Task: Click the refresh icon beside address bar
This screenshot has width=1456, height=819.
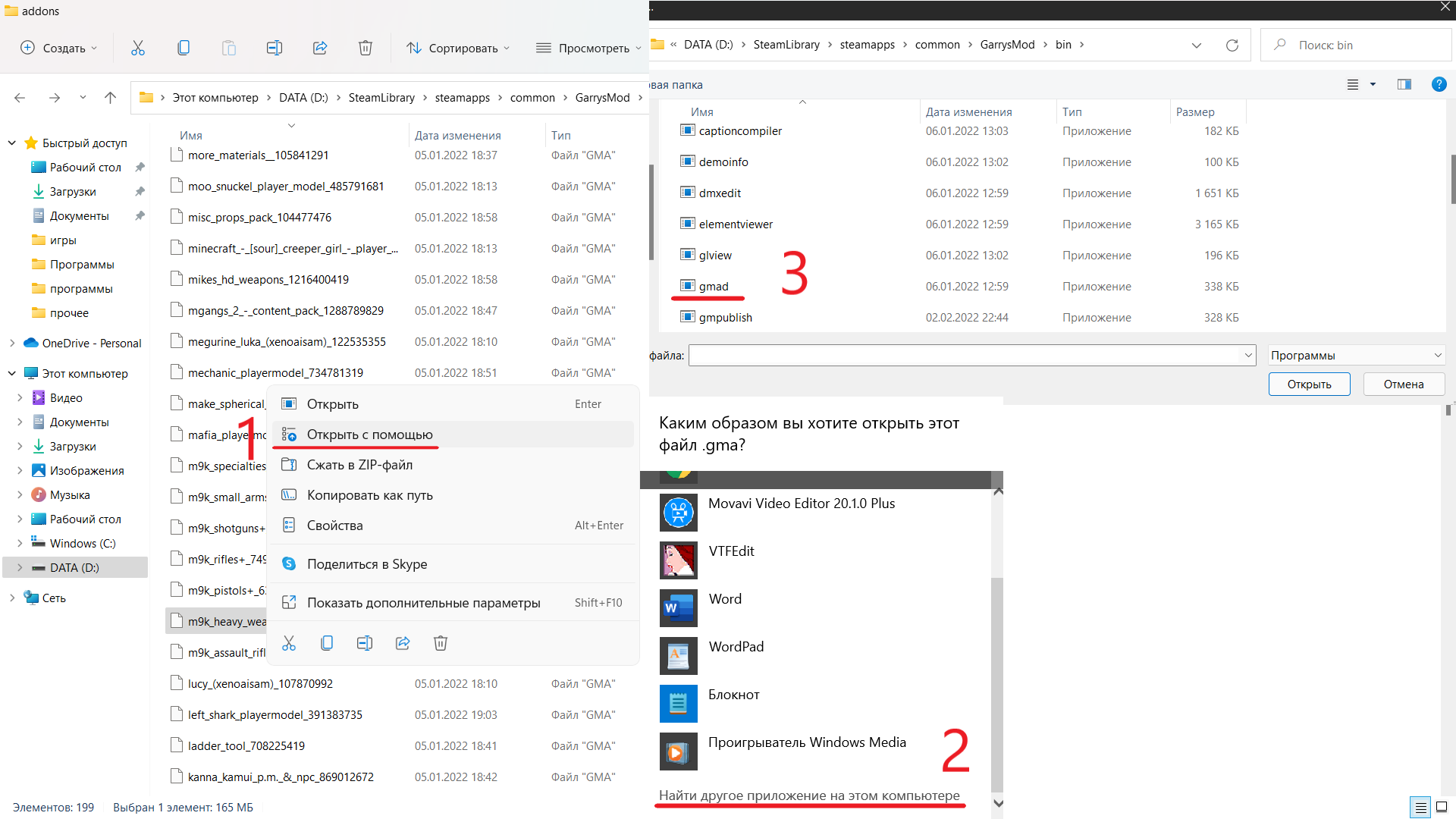Action: (1232, 45)
